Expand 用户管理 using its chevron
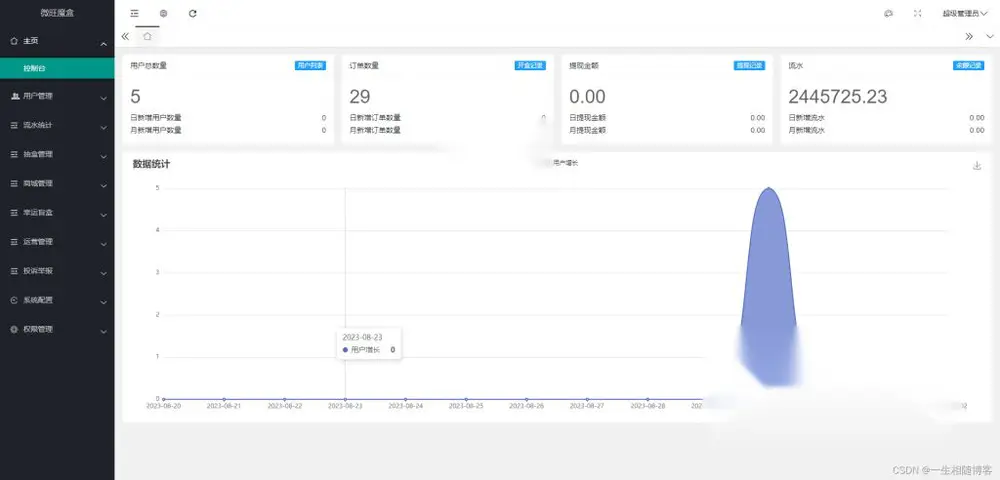The image size is (1000, 480). pos(103,99)
